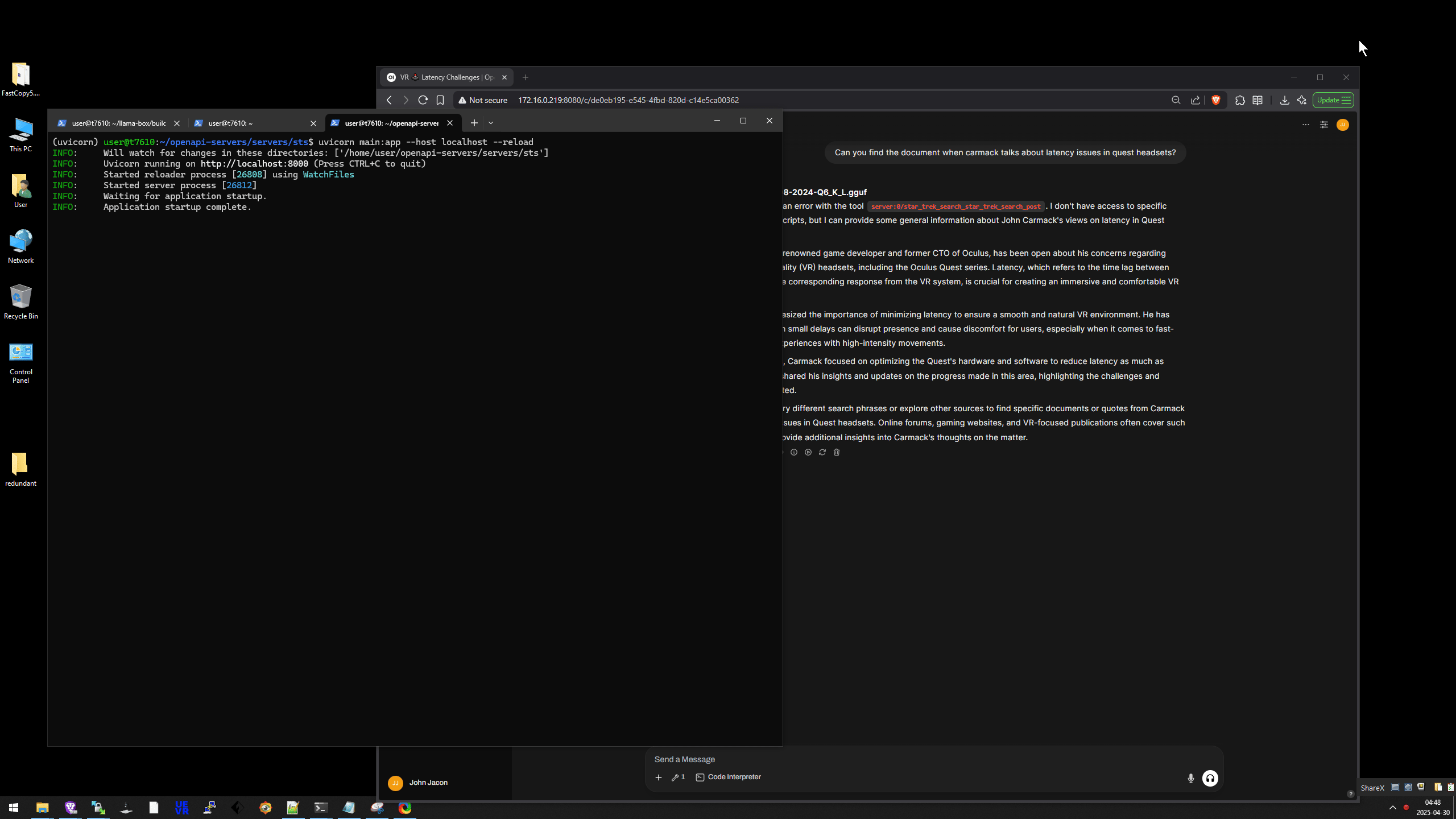Close the user@t7610: ~ terminal tab

(x=313, y=123)
